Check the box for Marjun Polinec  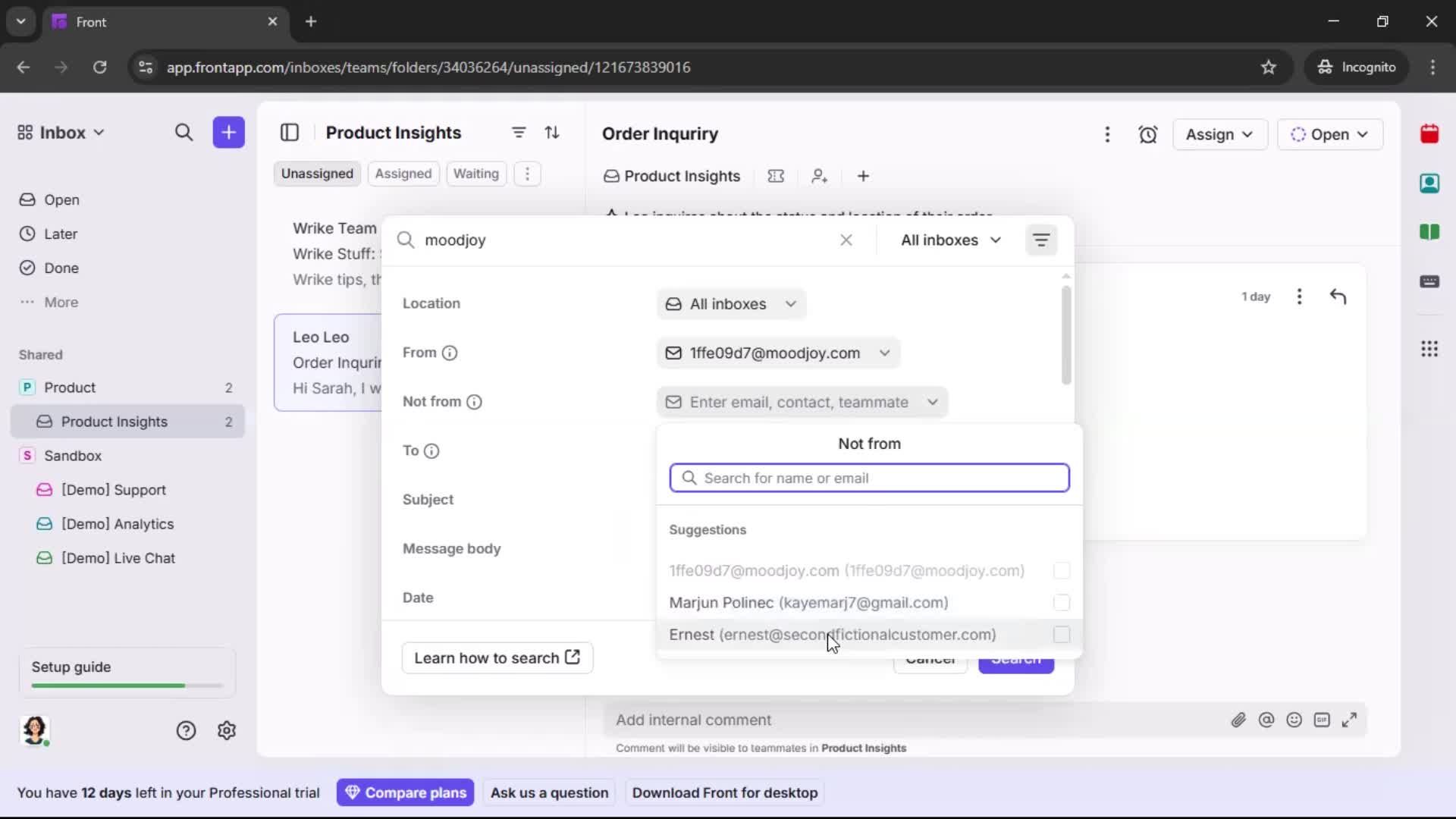[x=1061, y=602]
